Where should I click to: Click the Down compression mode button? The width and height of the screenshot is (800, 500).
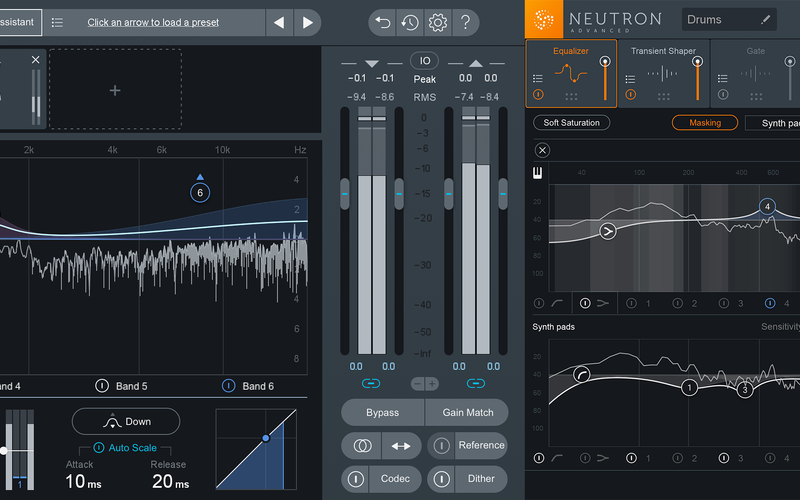click(126, 421)
